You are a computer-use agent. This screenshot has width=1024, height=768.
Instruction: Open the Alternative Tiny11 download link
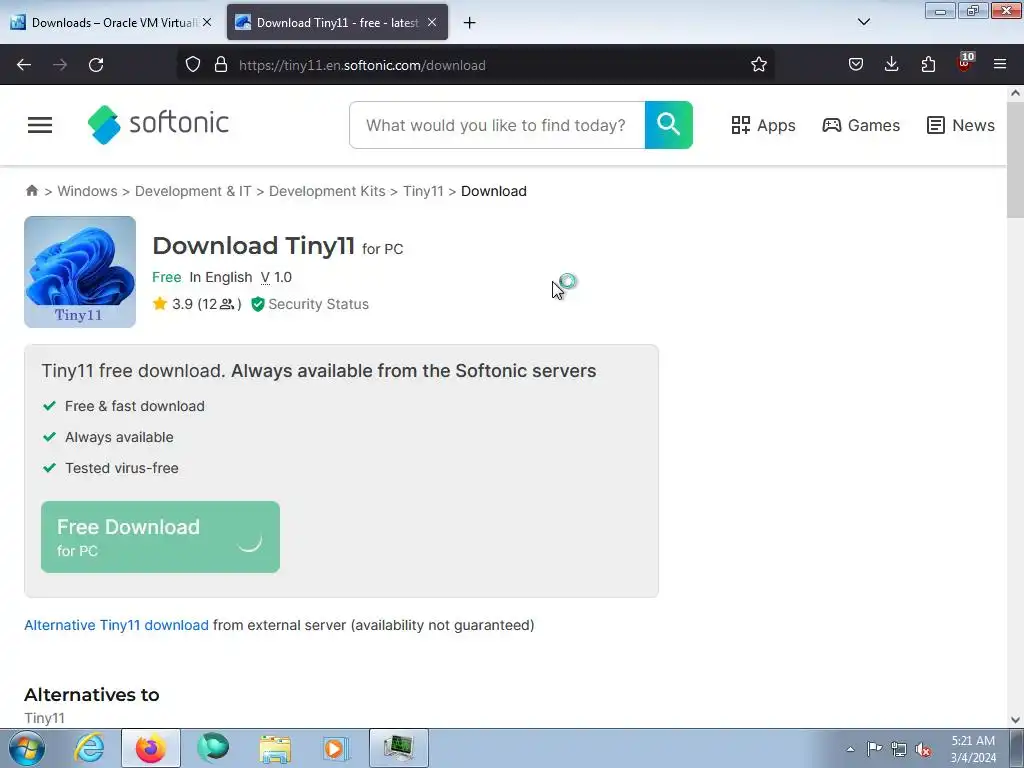pos(116,625)
